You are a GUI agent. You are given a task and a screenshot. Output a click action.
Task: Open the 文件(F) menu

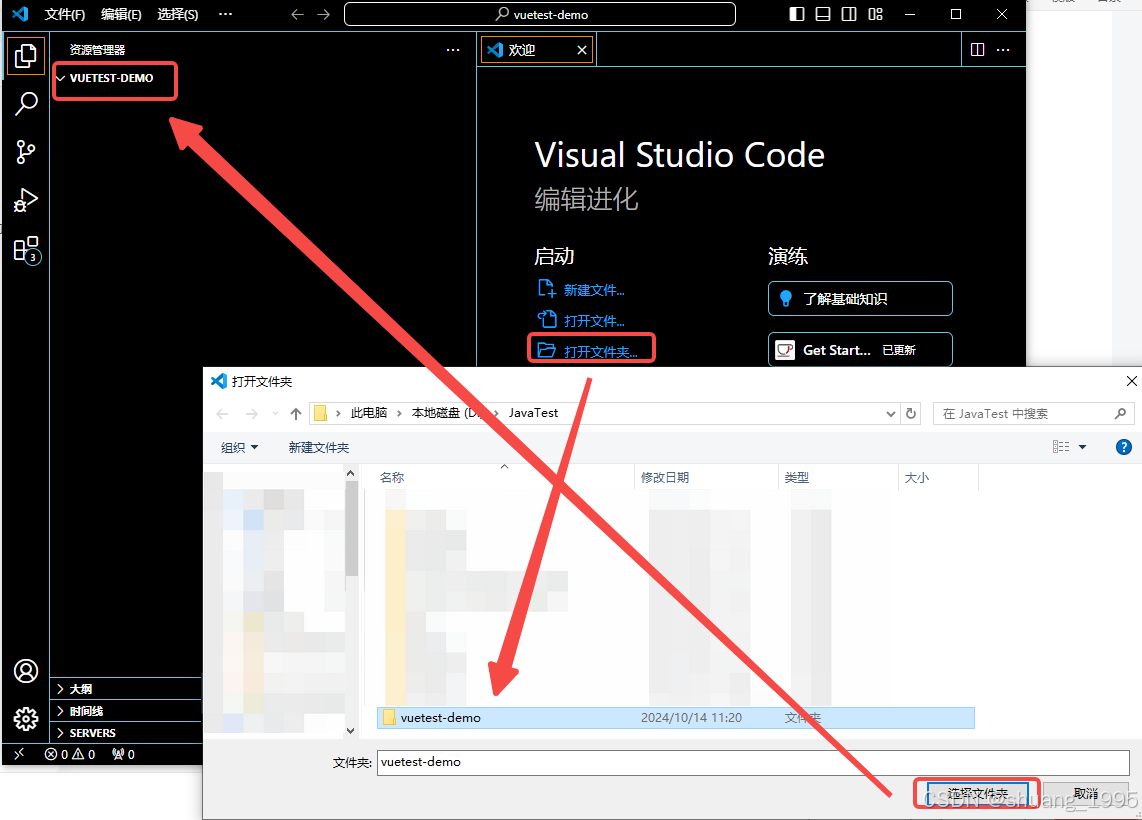click(x=65, y=15)
